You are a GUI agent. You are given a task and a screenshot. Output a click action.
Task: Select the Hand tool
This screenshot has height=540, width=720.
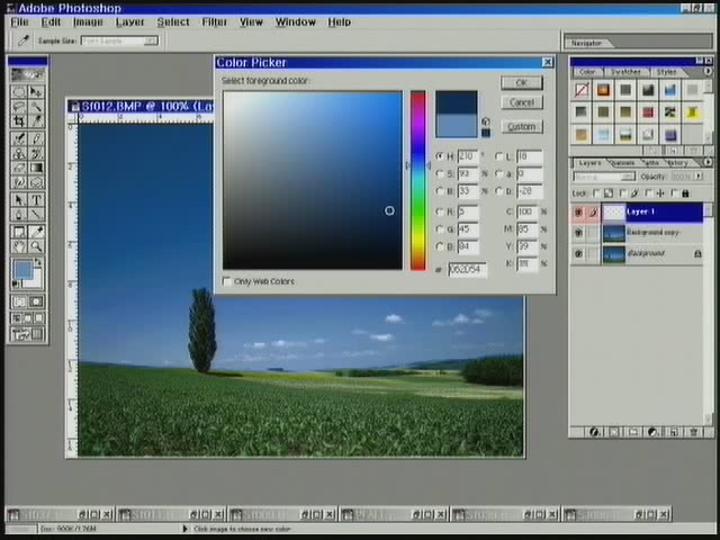coord(19,247)
